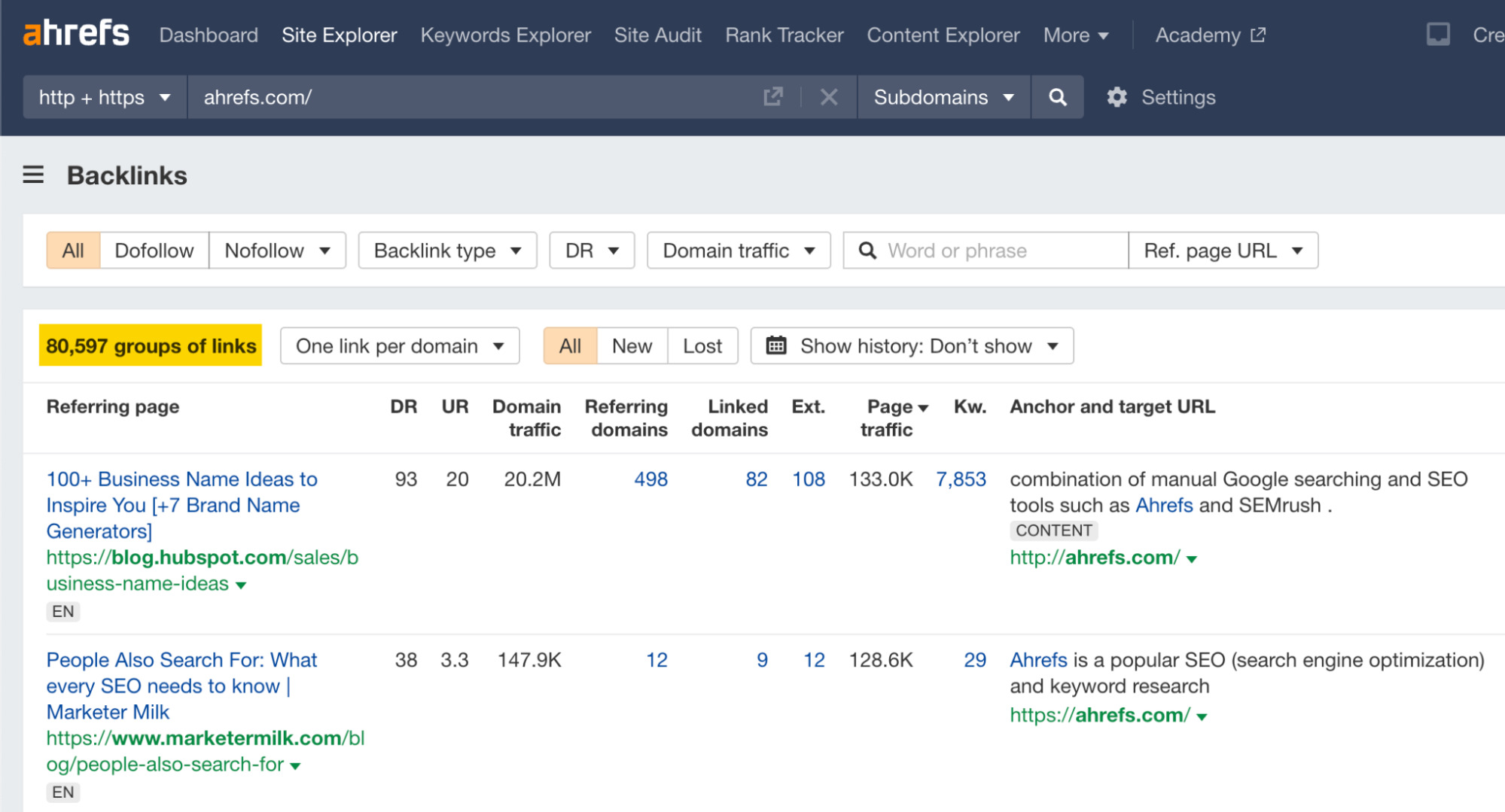Image resolution: width=1505 pixels, height=812 pixels.
Task: Click the screen icon at top right
Action: tap(1438, 33)
